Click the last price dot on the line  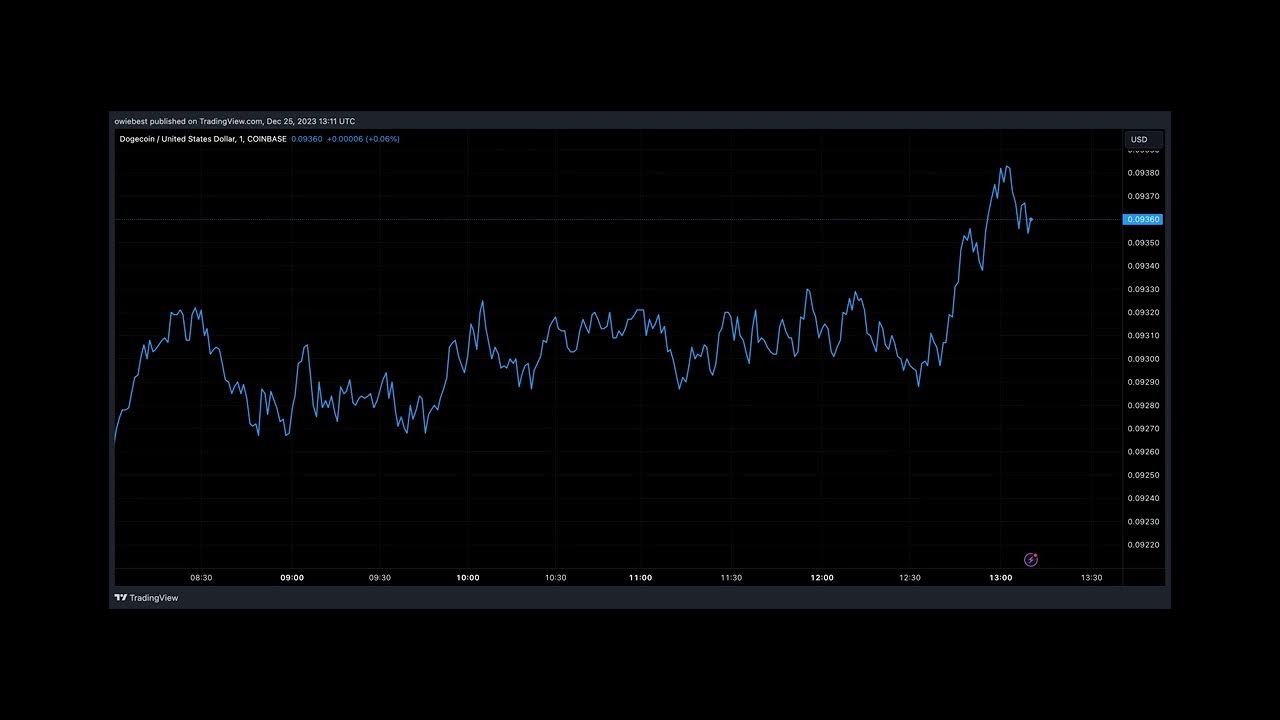click(x=1031, y=219)
